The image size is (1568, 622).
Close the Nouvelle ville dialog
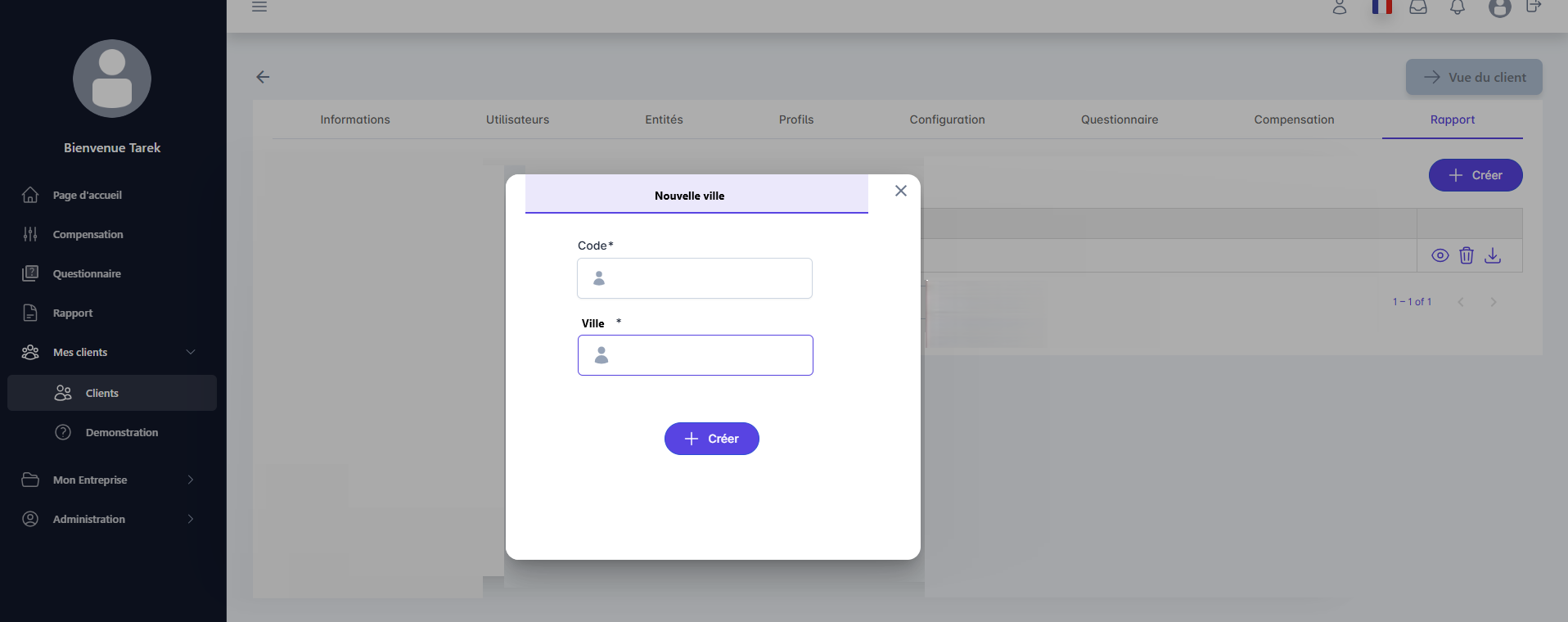pos(900,191)
